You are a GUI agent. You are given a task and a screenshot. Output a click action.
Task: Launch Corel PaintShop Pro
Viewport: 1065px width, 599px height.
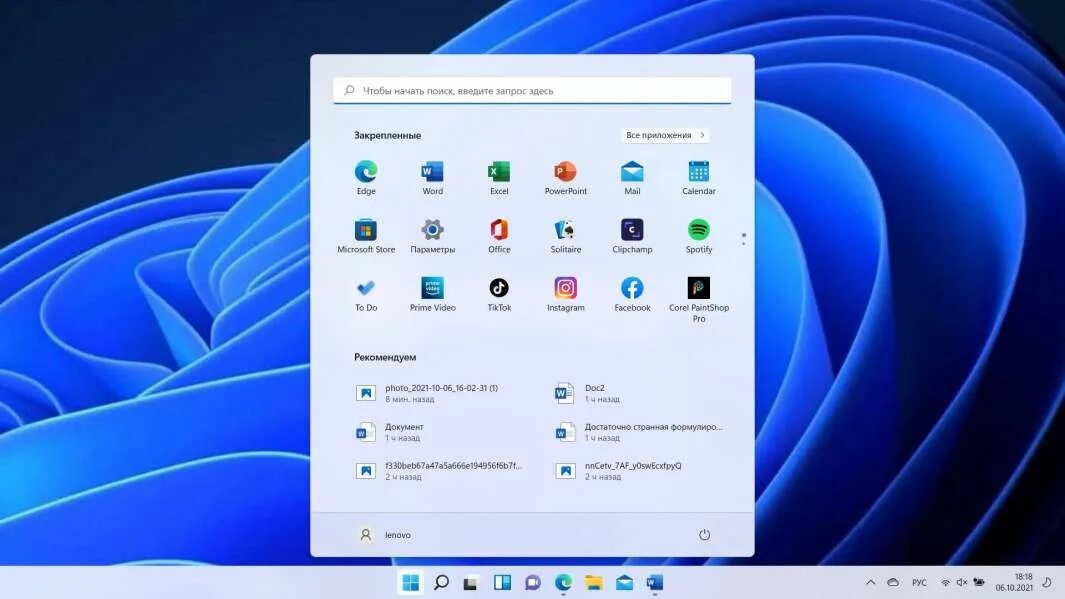(x=699, y=300)
